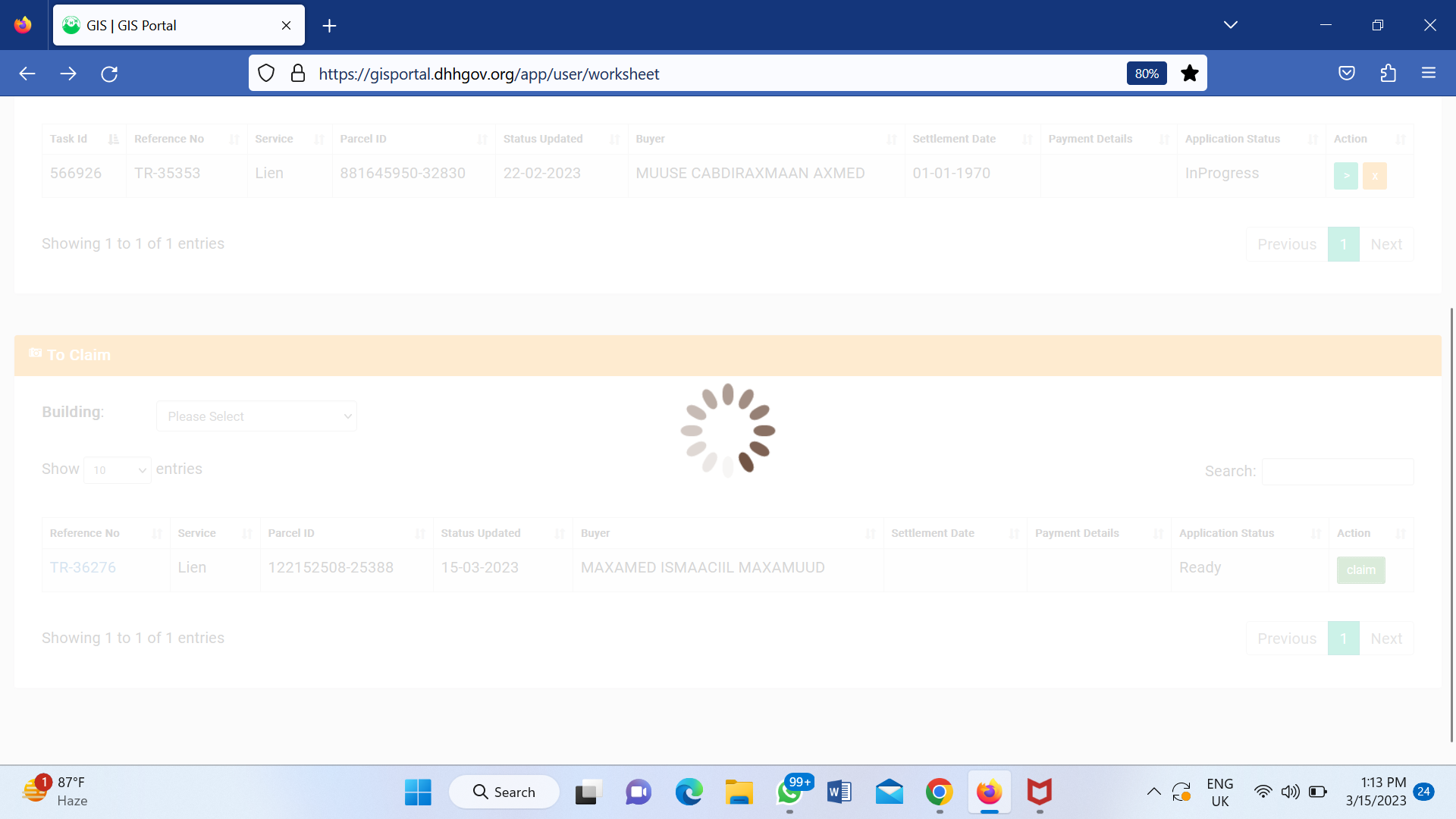
Task: Open Firefox application menu
Action: pyautogui.click(x=1429, y=74)
